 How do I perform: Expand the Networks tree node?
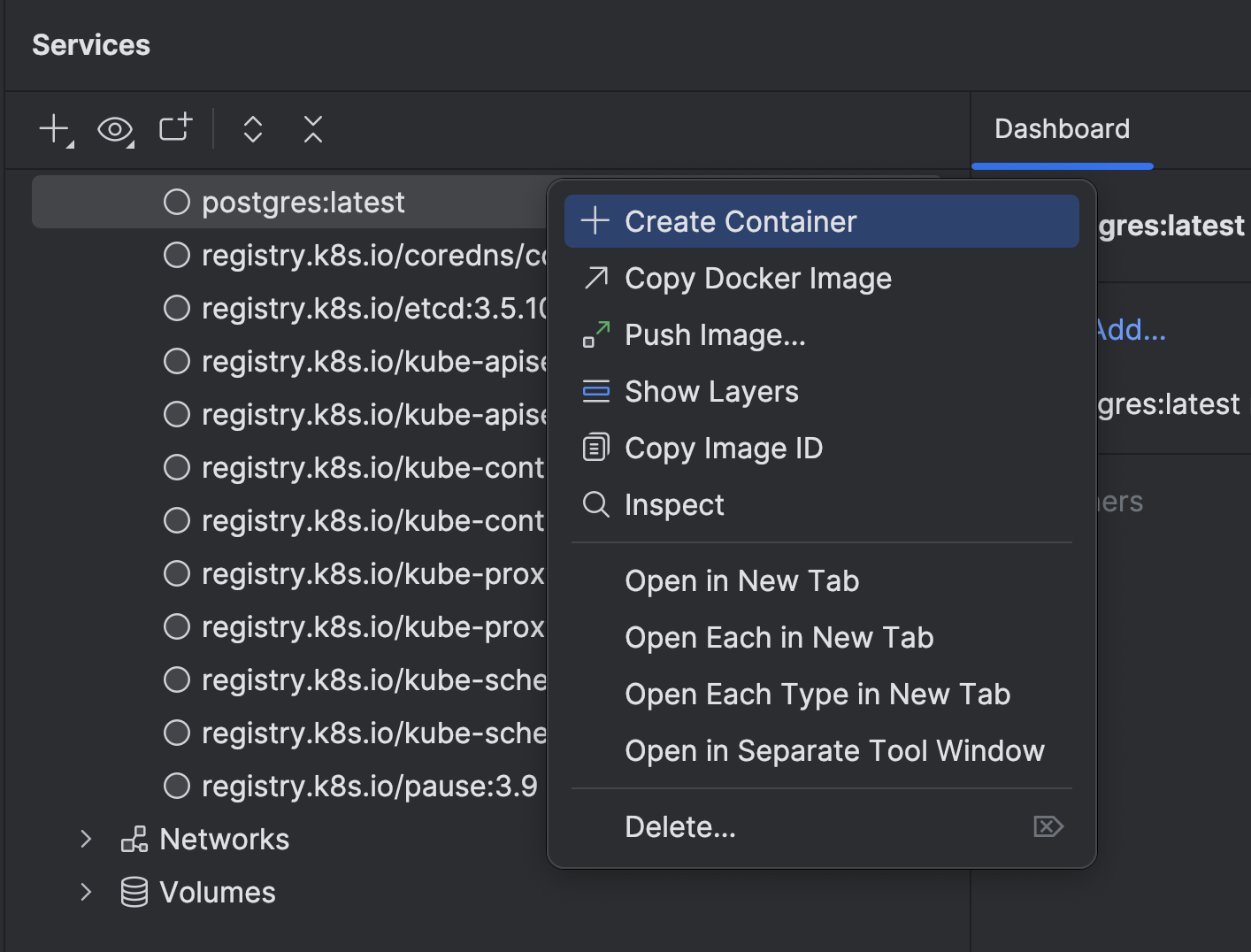86,839
